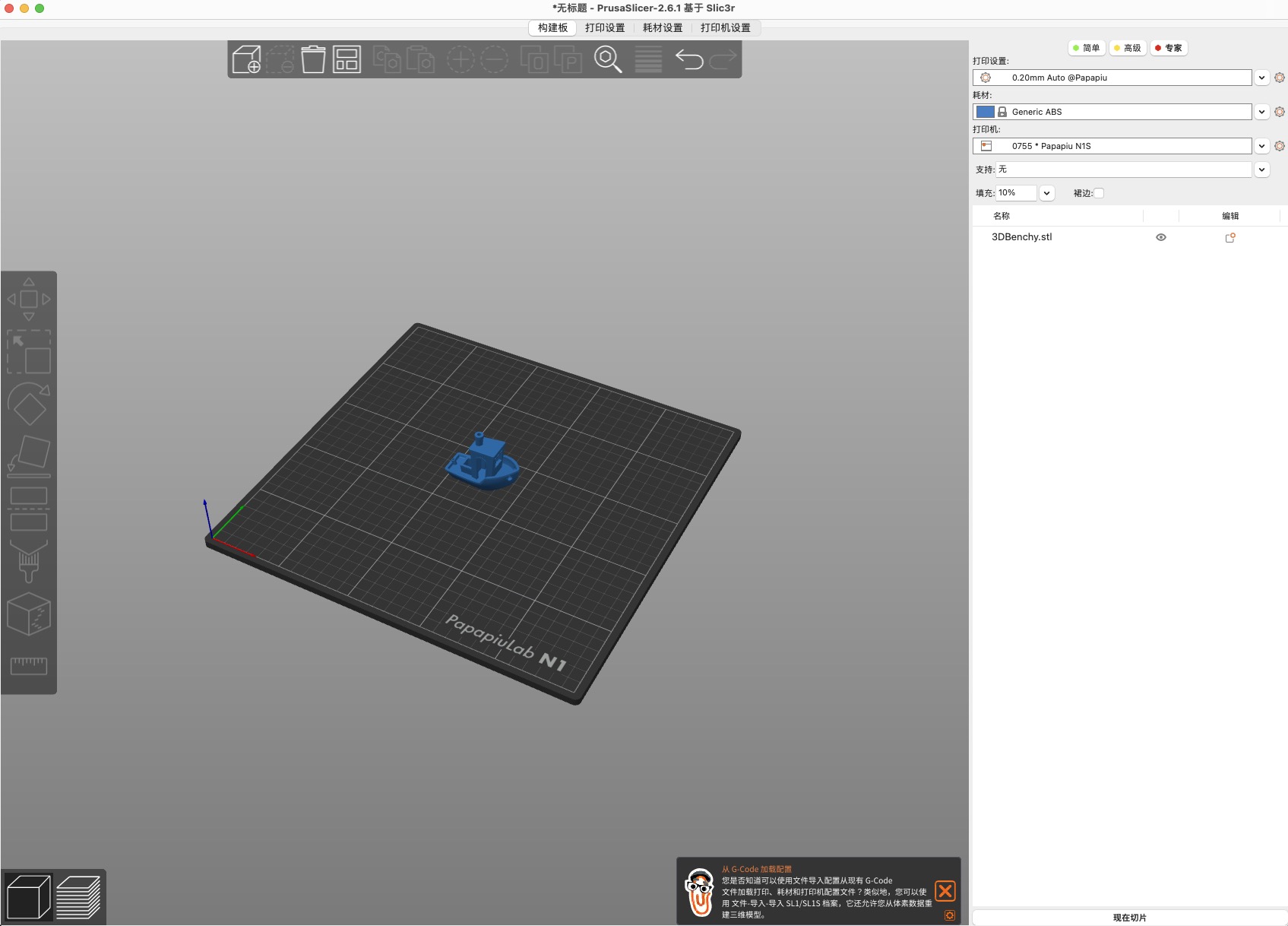Click the blue filament color swatch
Viewport: 1288px width, 926px height.
[986, 112]
